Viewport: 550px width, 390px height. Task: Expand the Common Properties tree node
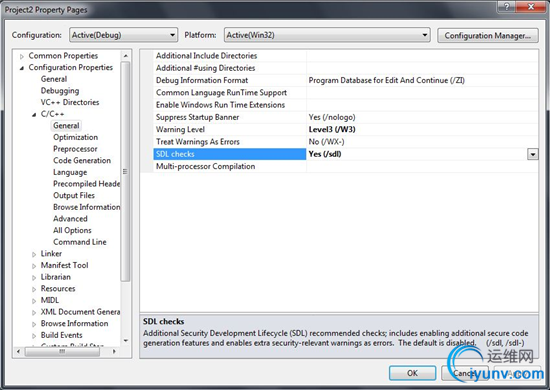[22, 56]
